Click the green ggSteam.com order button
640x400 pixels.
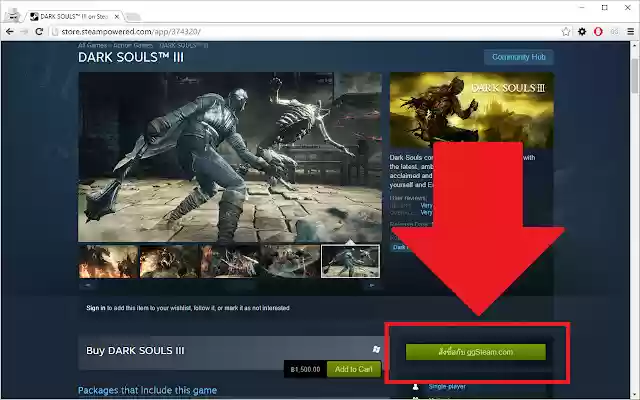coord(476,352)
